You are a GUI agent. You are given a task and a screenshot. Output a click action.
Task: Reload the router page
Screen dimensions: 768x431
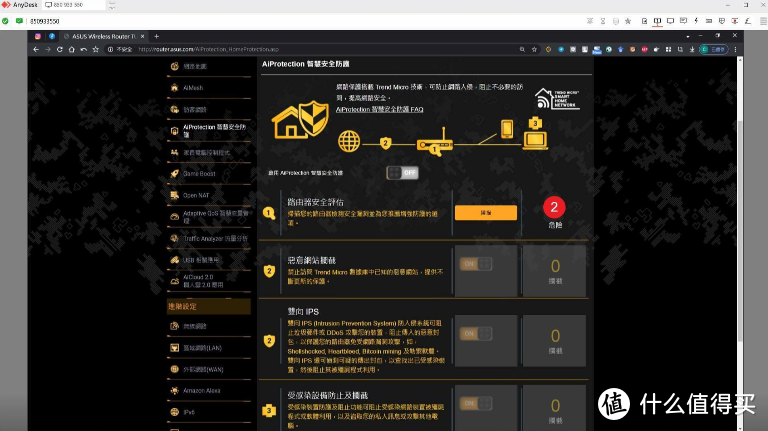coord(60,49)
